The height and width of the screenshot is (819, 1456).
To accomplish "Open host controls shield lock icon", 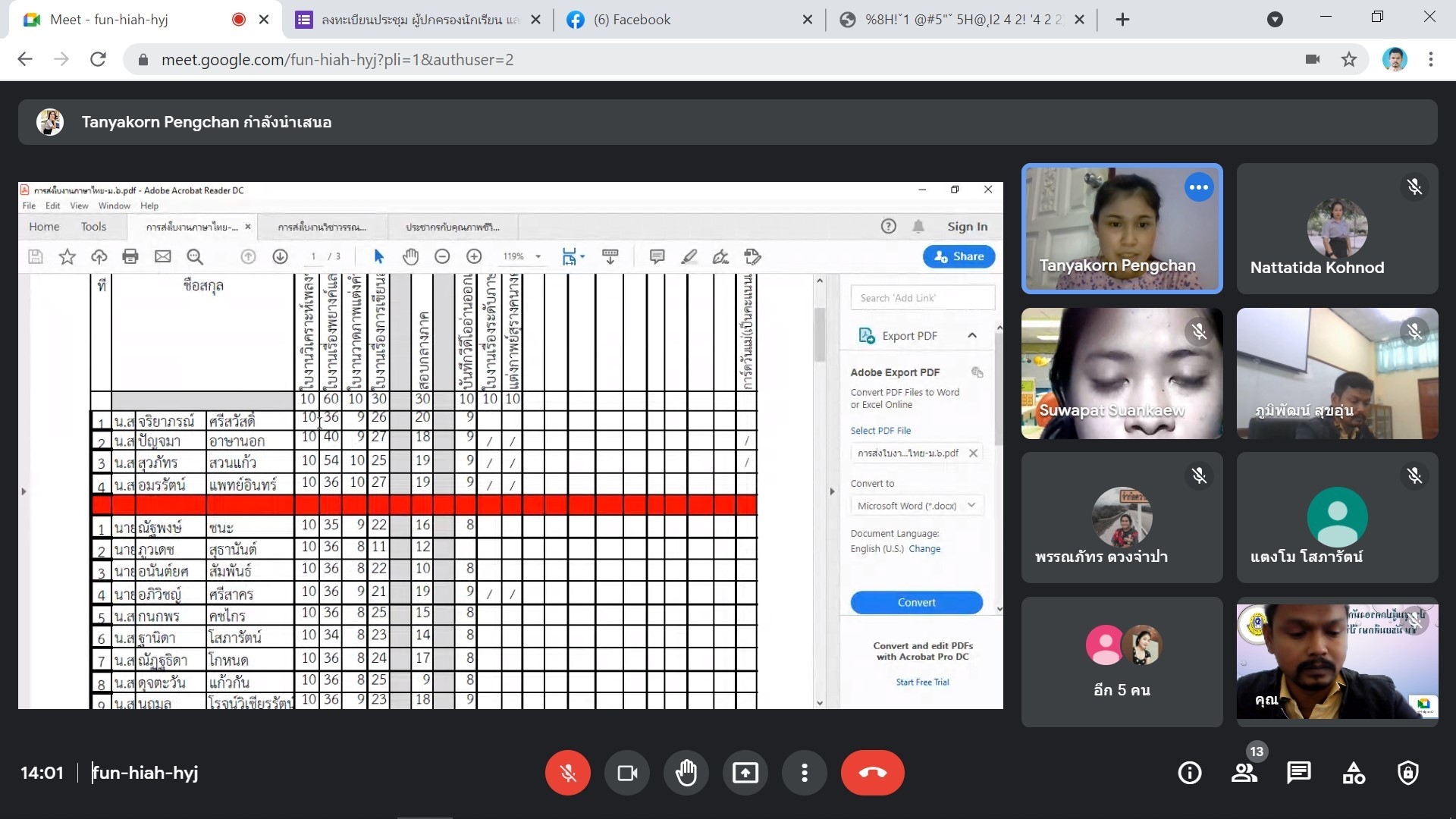I will [1408, 773].
